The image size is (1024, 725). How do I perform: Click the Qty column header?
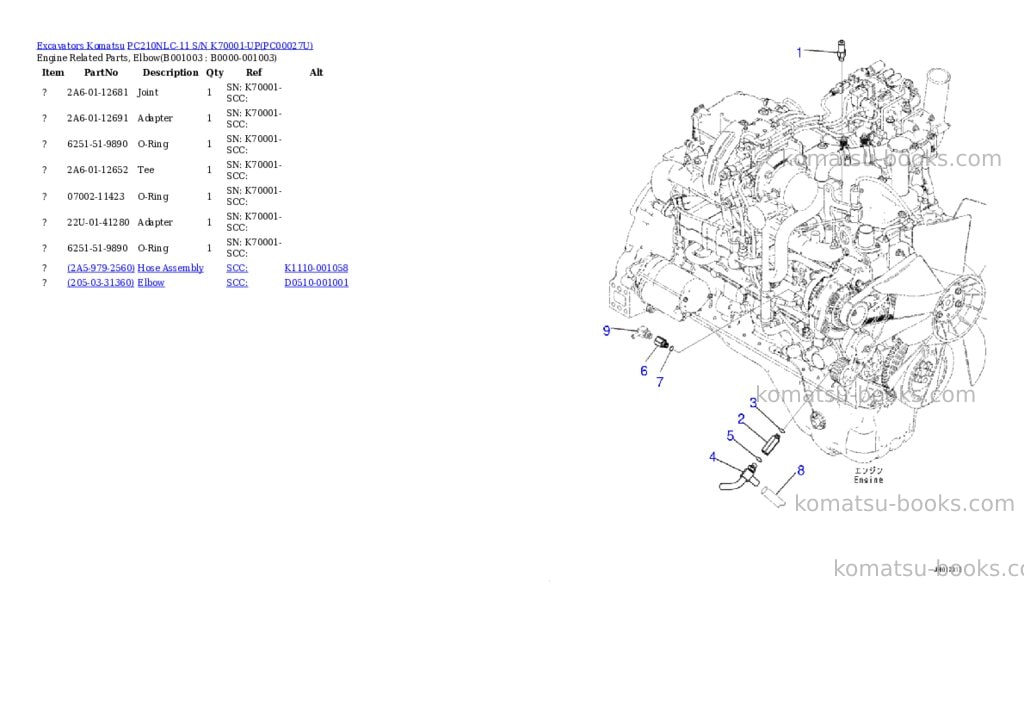coord(215,72)
